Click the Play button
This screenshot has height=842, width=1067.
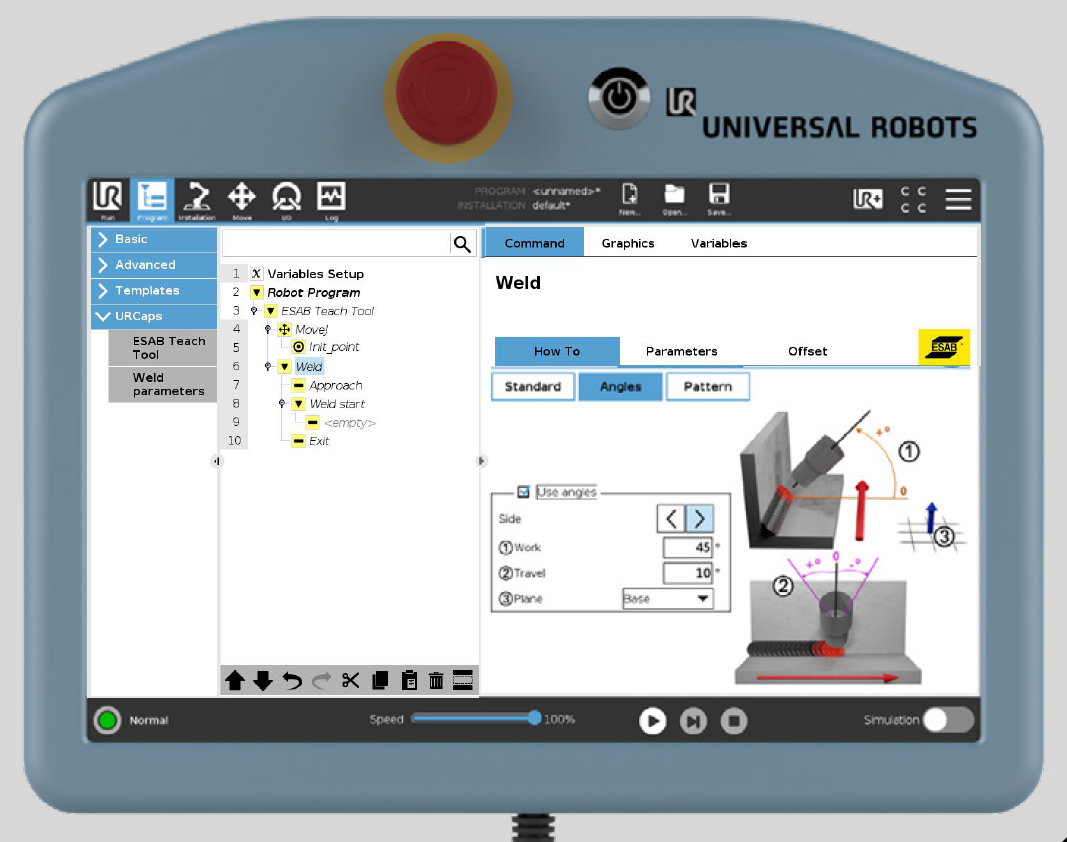pos(652,721)
